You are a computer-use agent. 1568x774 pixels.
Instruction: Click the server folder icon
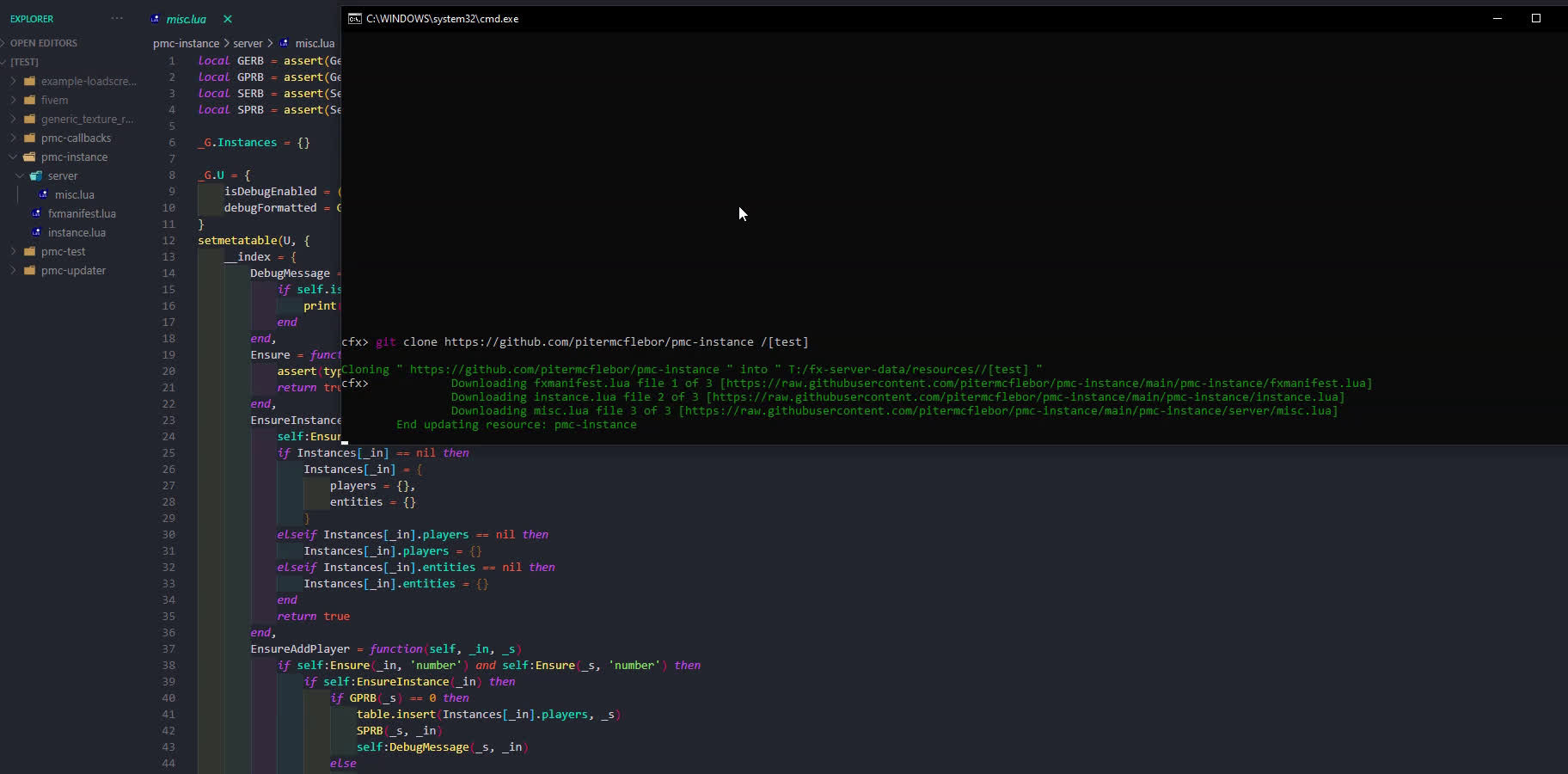pos(36,175)
